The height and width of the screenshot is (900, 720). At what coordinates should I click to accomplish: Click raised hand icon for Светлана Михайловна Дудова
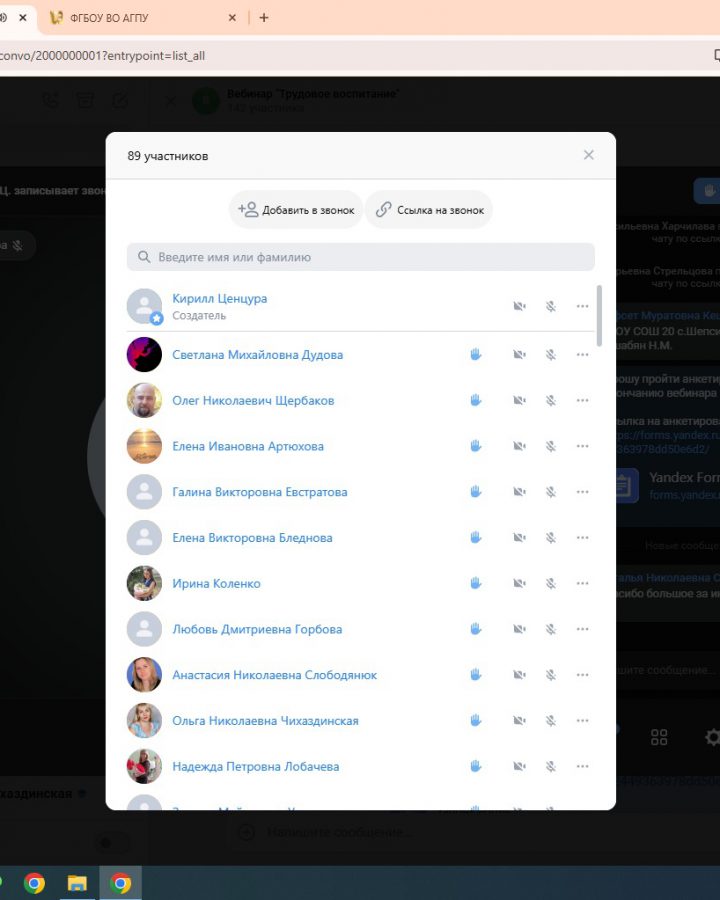point(476,354)
